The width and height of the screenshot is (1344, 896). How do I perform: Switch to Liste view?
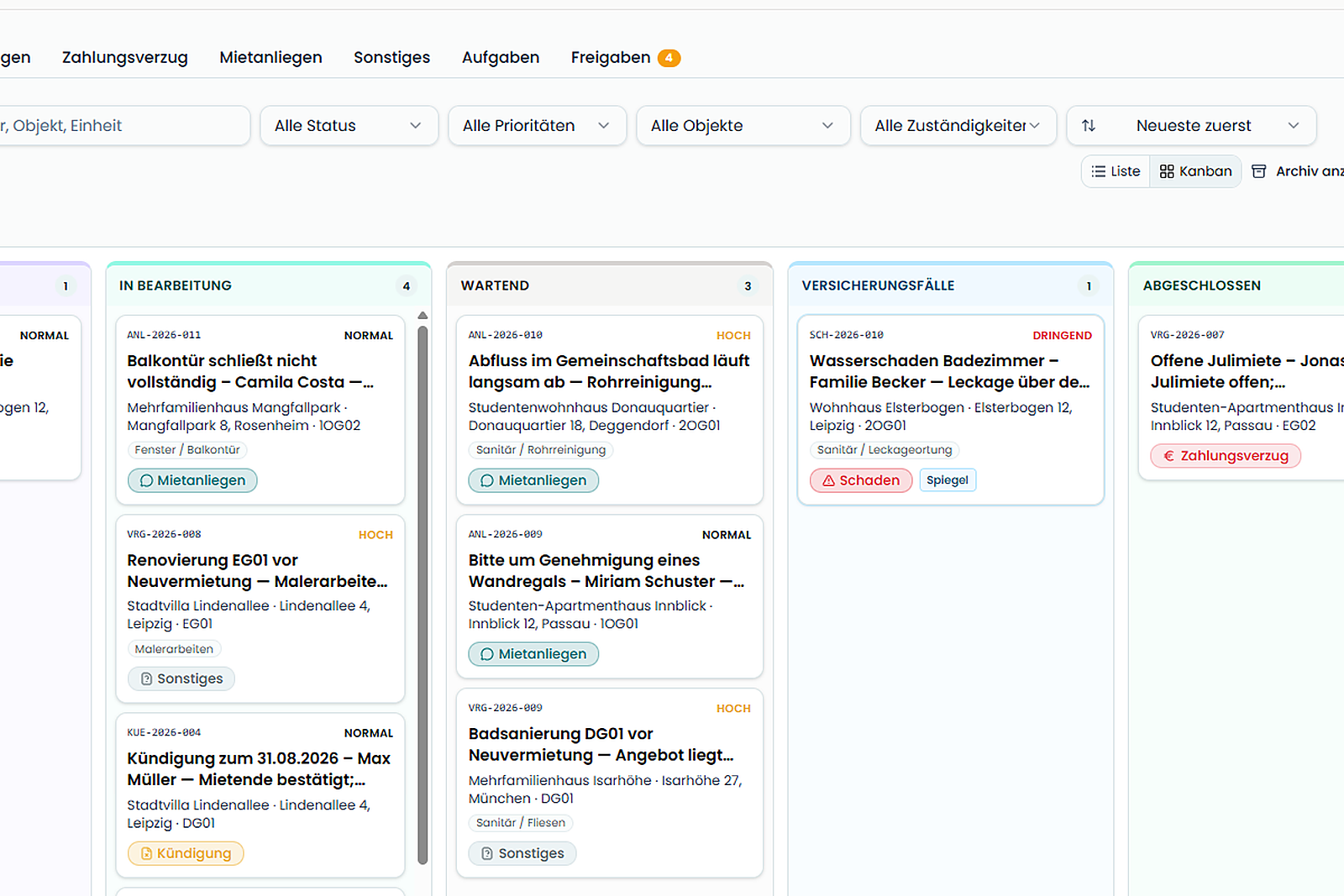[1116, 171]
